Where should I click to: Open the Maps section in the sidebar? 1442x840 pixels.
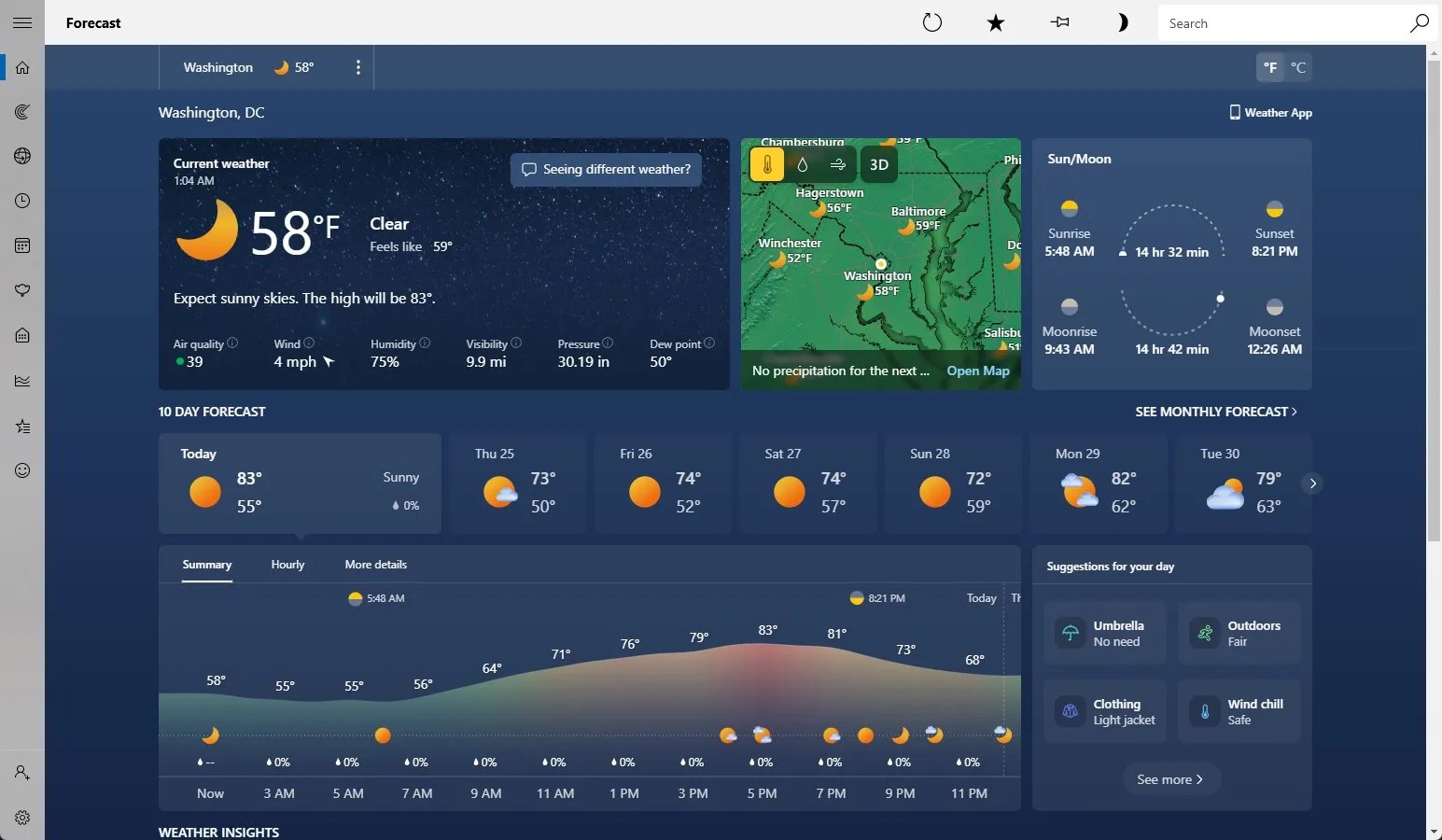(22, 112)
